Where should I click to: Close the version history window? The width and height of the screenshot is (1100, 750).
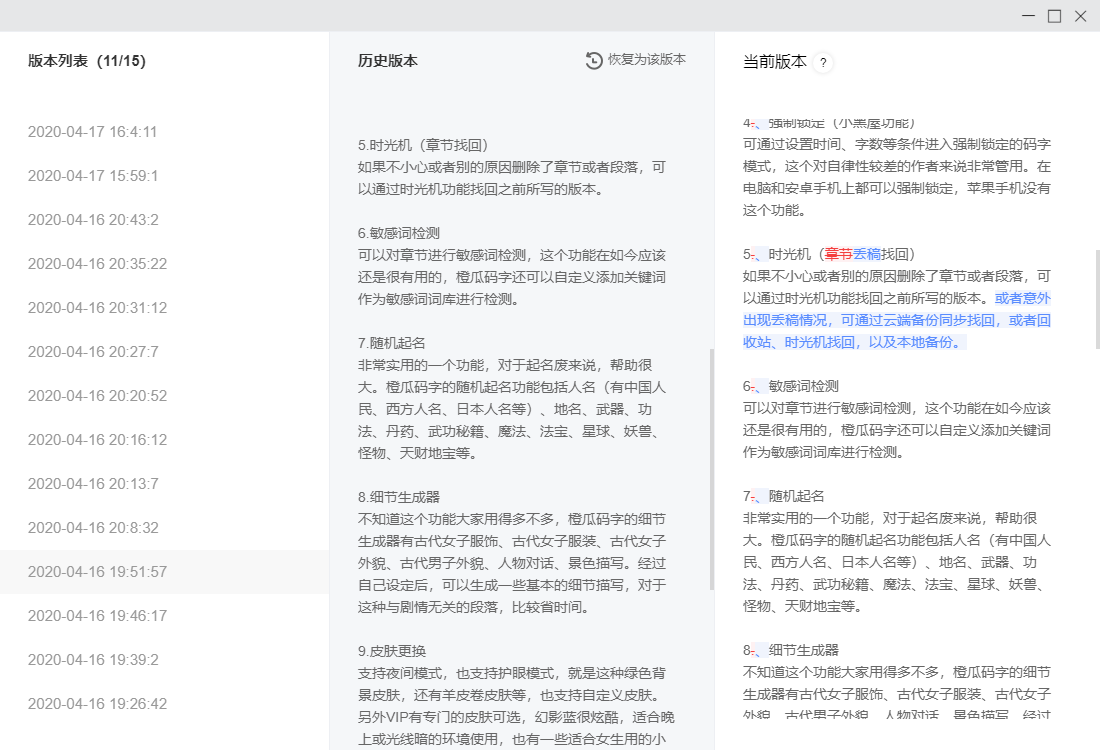tap(1080, 15)
